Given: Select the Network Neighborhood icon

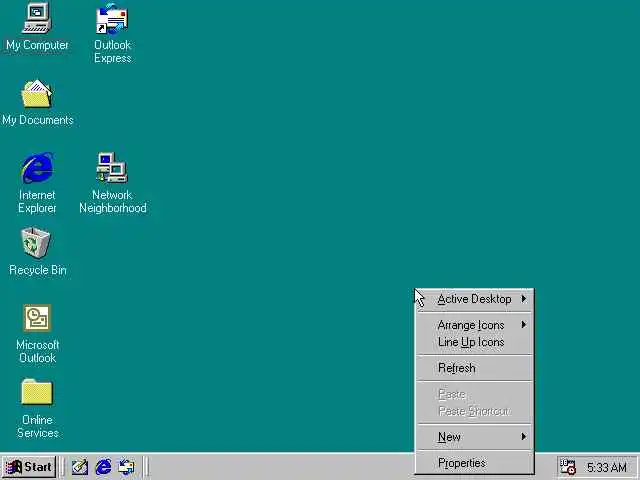Looking at the screenshot, I should [x=112, y=168].
